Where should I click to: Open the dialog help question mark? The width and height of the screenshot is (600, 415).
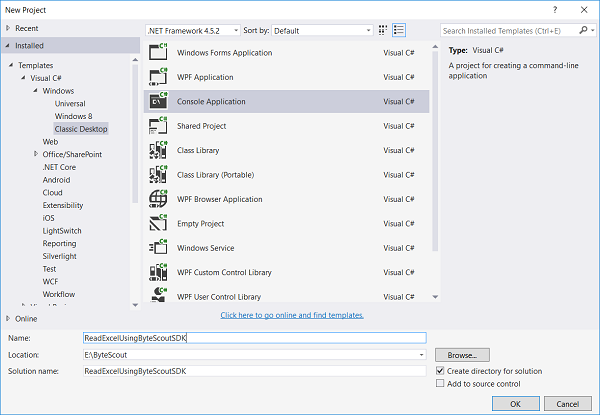pos(555,10)
